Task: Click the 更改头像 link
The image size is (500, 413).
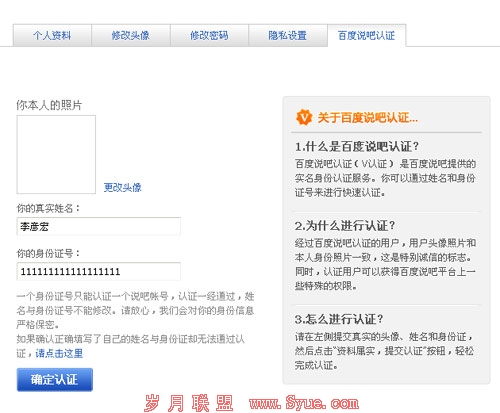Action: pos(122,187)
